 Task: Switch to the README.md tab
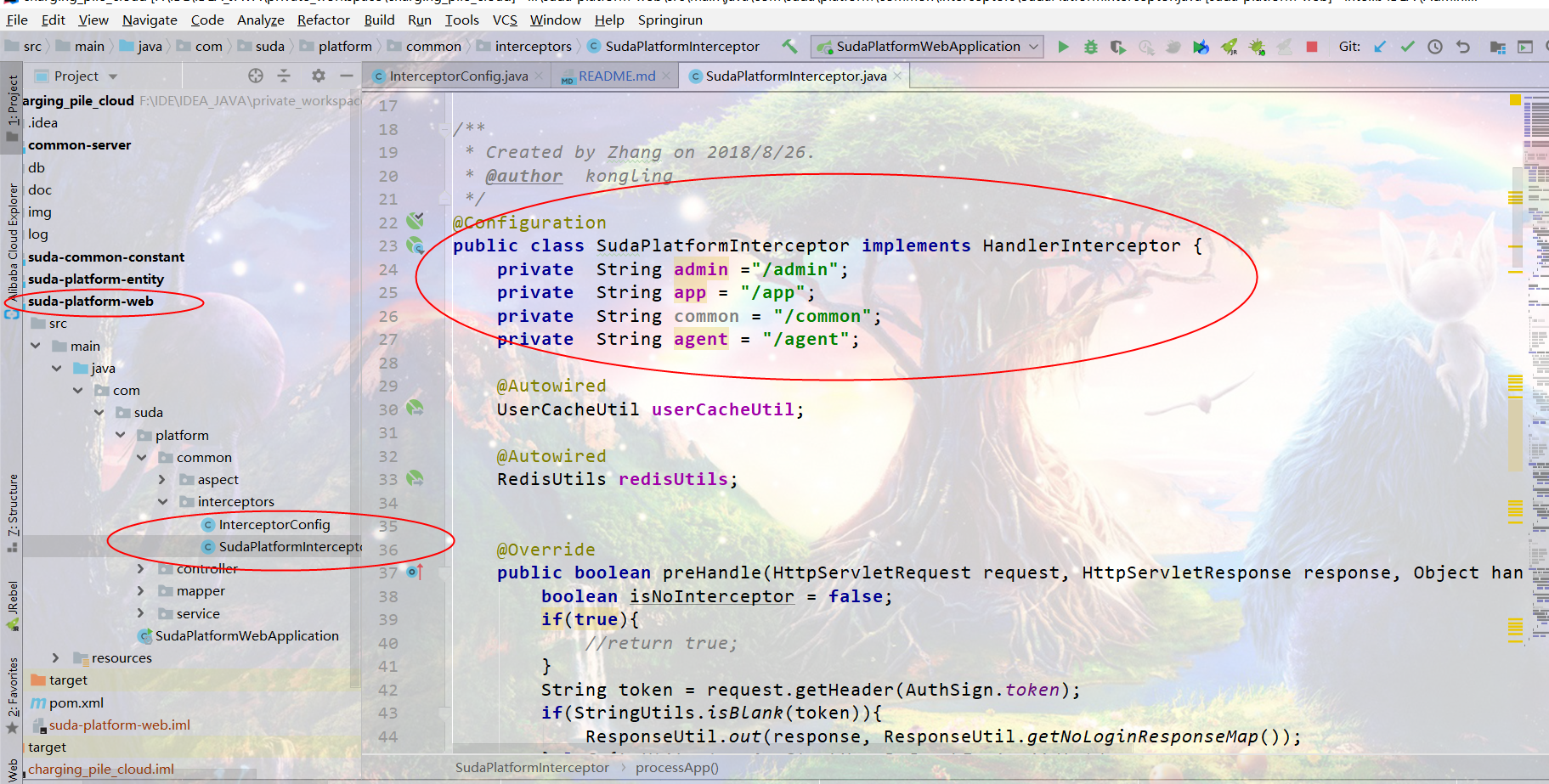(617, 76)
